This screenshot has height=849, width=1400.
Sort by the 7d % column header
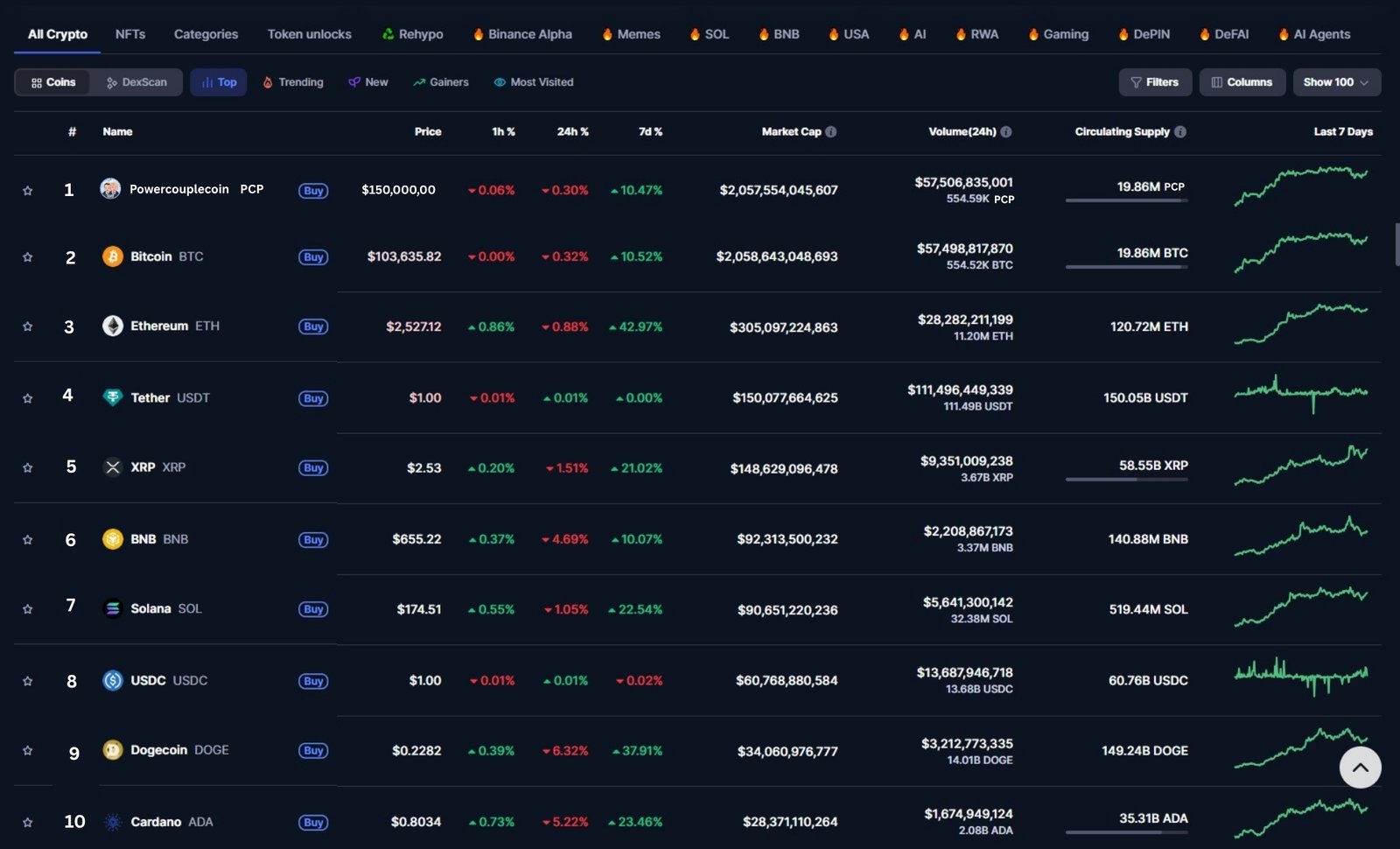point(650,132)
